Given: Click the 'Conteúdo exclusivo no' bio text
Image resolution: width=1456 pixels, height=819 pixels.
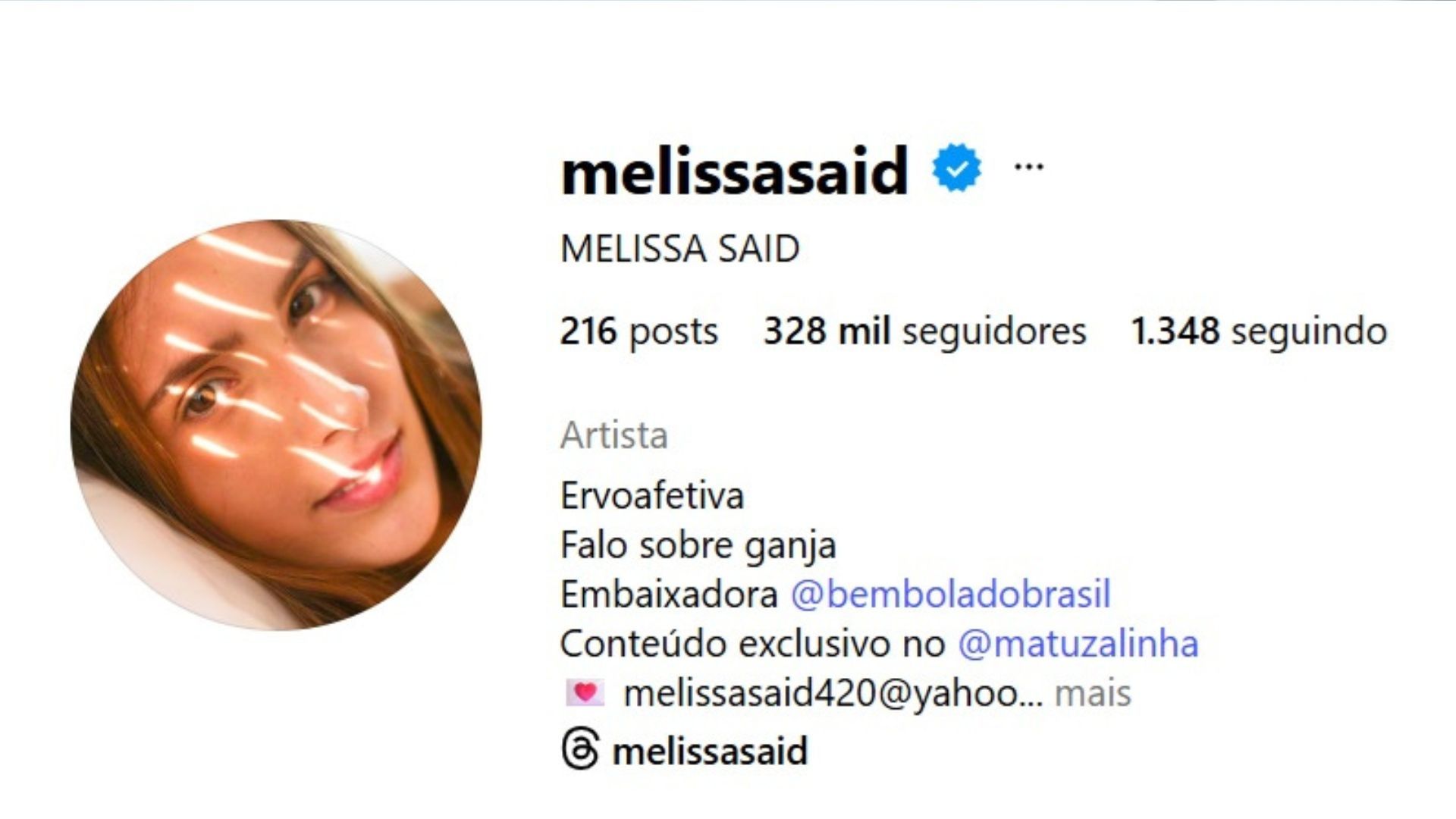Looking at the screenshot, I should click(x=753, y=644).
